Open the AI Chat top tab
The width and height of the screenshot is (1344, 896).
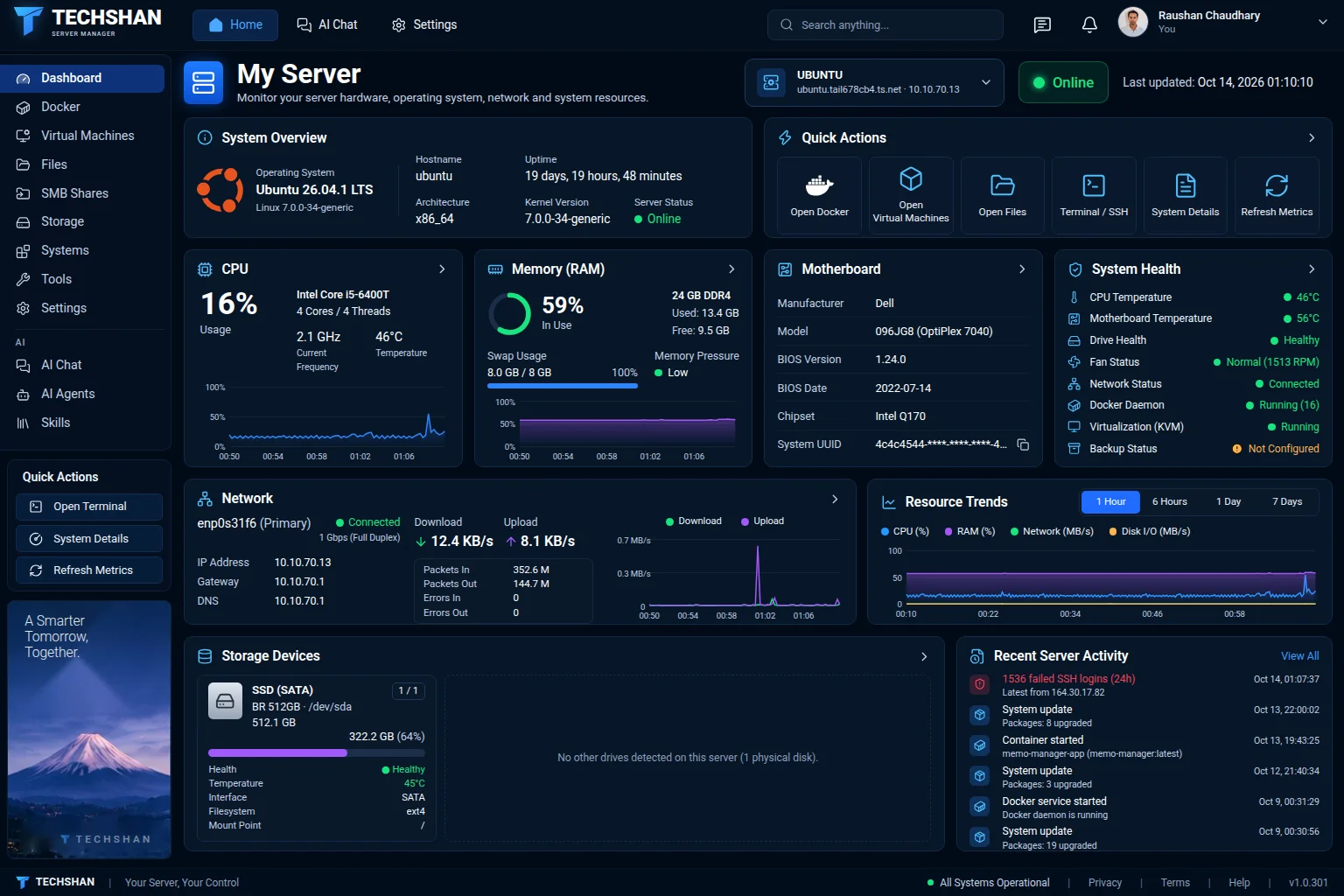coord(327,25)
